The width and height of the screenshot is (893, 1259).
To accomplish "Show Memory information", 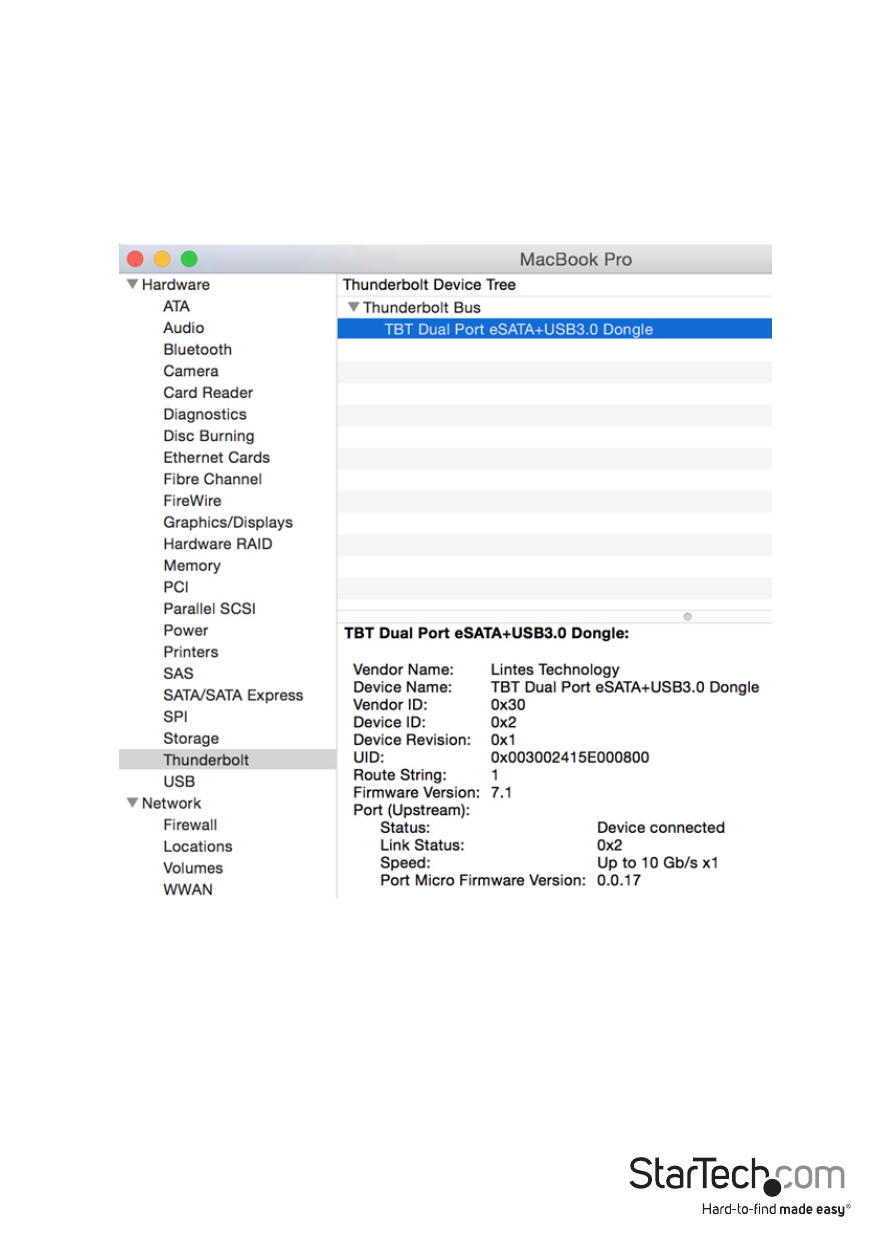I will pyautogui.click(x=192, y=566).
